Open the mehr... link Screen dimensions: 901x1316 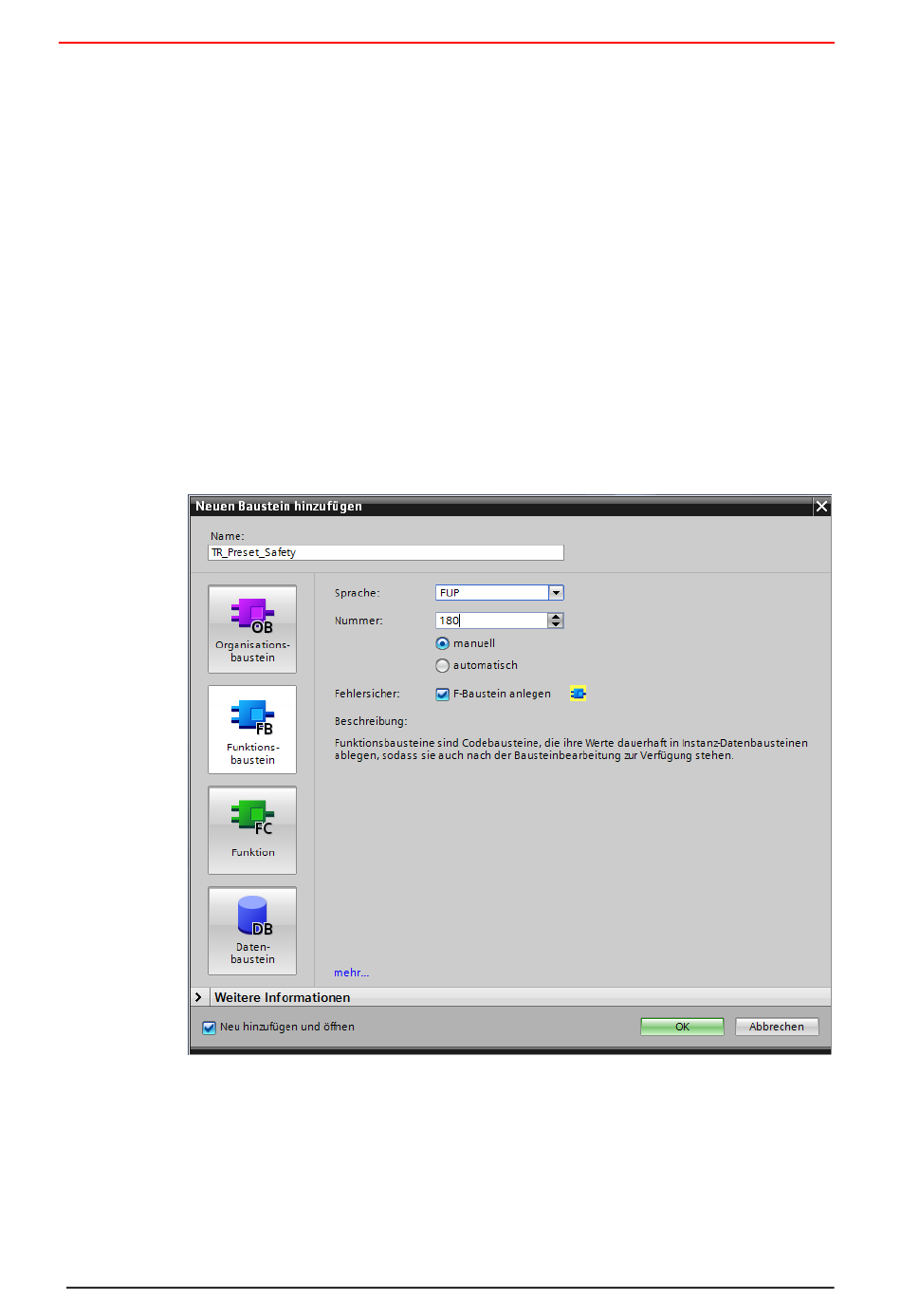pyautogui.click(x=351, y=973)
